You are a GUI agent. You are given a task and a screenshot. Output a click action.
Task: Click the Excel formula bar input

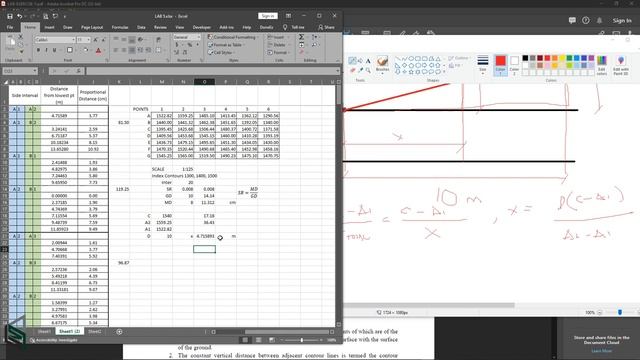point(211,71)
